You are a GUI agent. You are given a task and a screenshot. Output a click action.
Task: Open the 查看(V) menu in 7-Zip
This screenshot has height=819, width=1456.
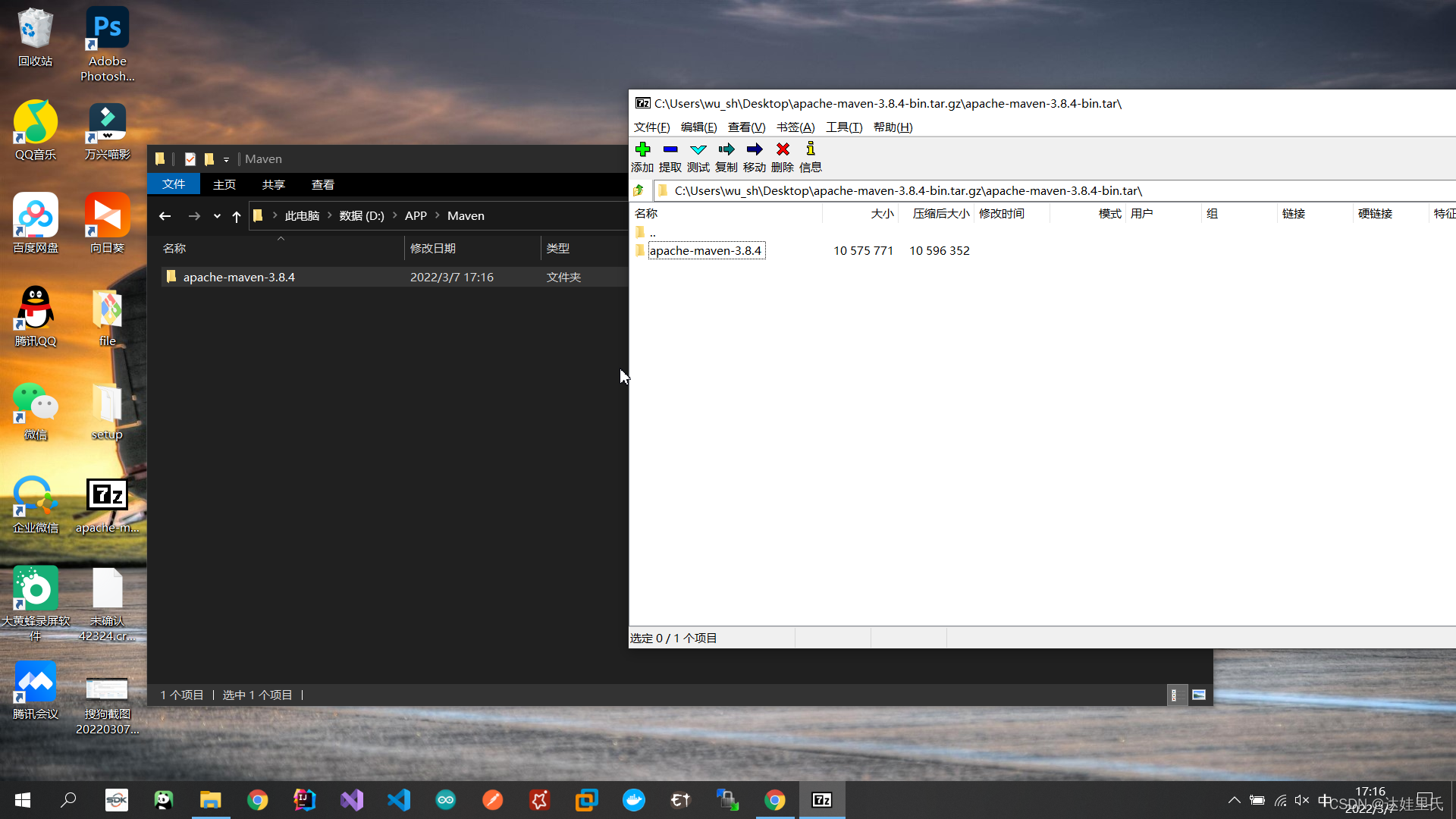click(x=747, y=127)
